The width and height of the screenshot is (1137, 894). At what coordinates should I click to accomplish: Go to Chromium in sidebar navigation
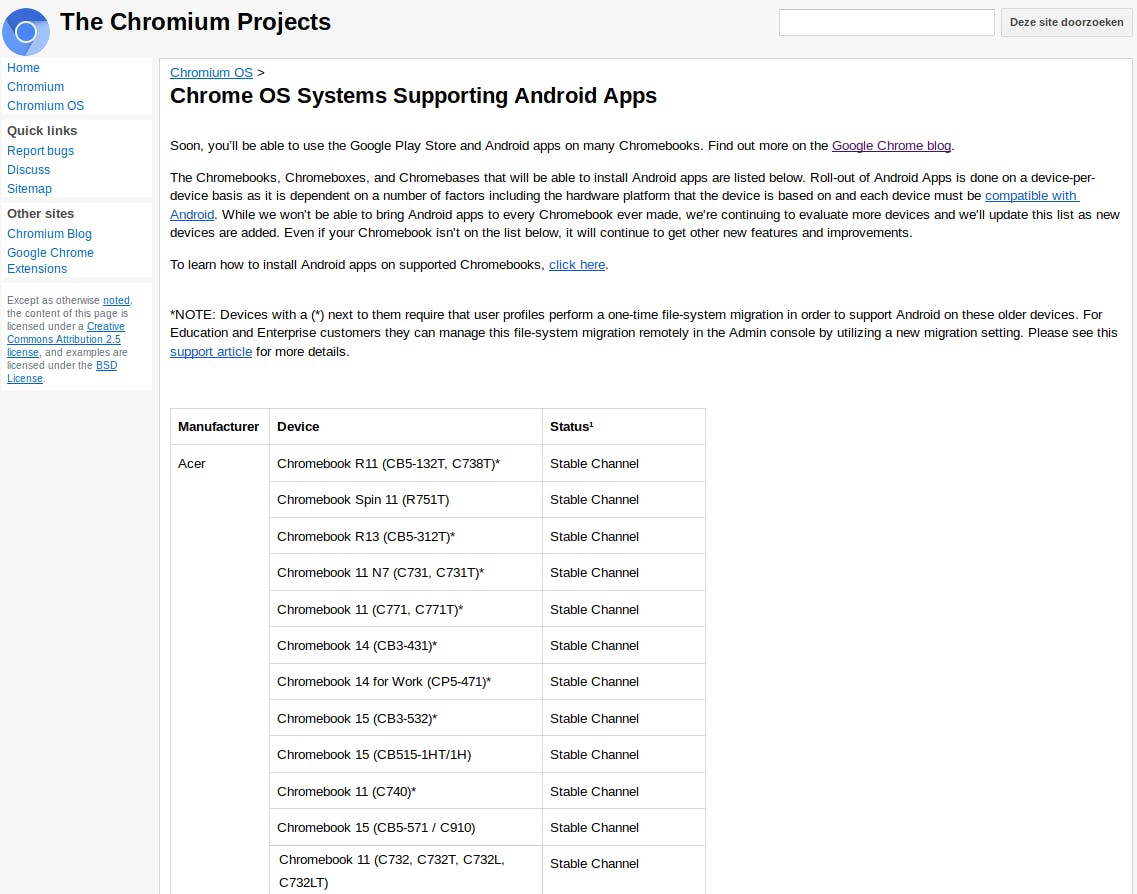coord(35,87)
